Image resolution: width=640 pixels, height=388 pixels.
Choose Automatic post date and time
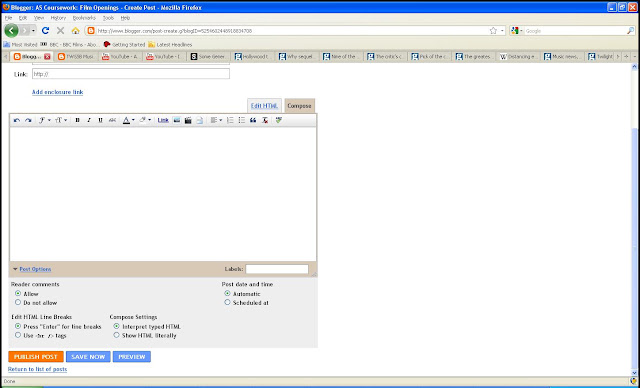pyautogui.click(x=227, y=293)
